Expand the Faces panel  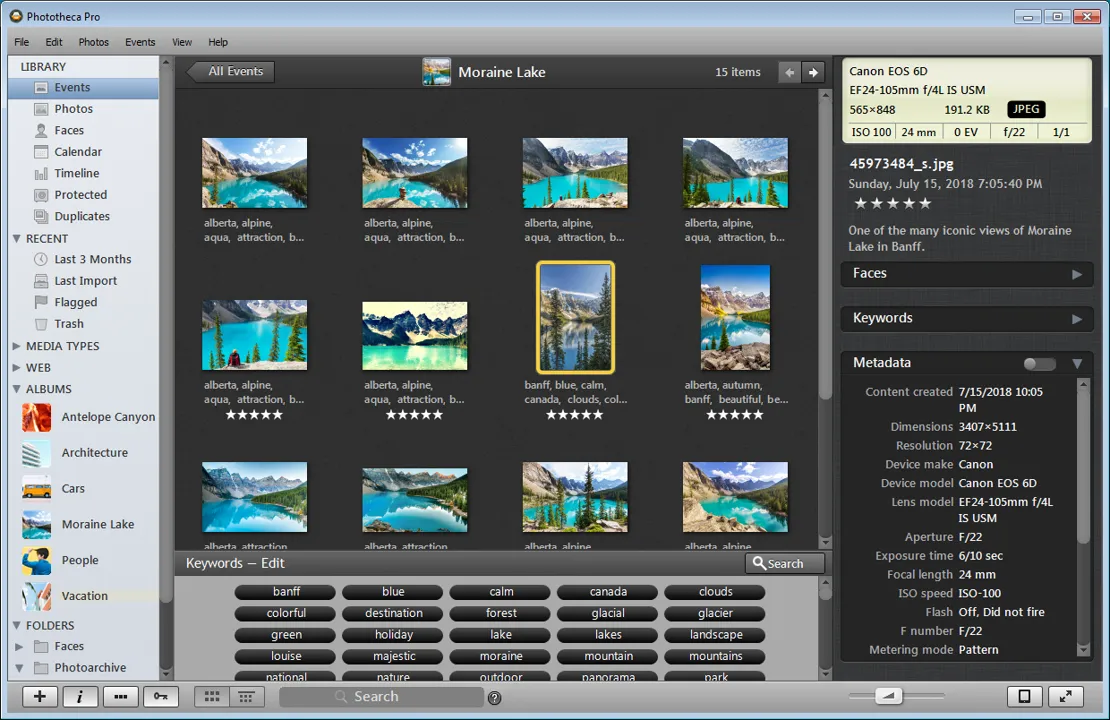point(1077,274)
